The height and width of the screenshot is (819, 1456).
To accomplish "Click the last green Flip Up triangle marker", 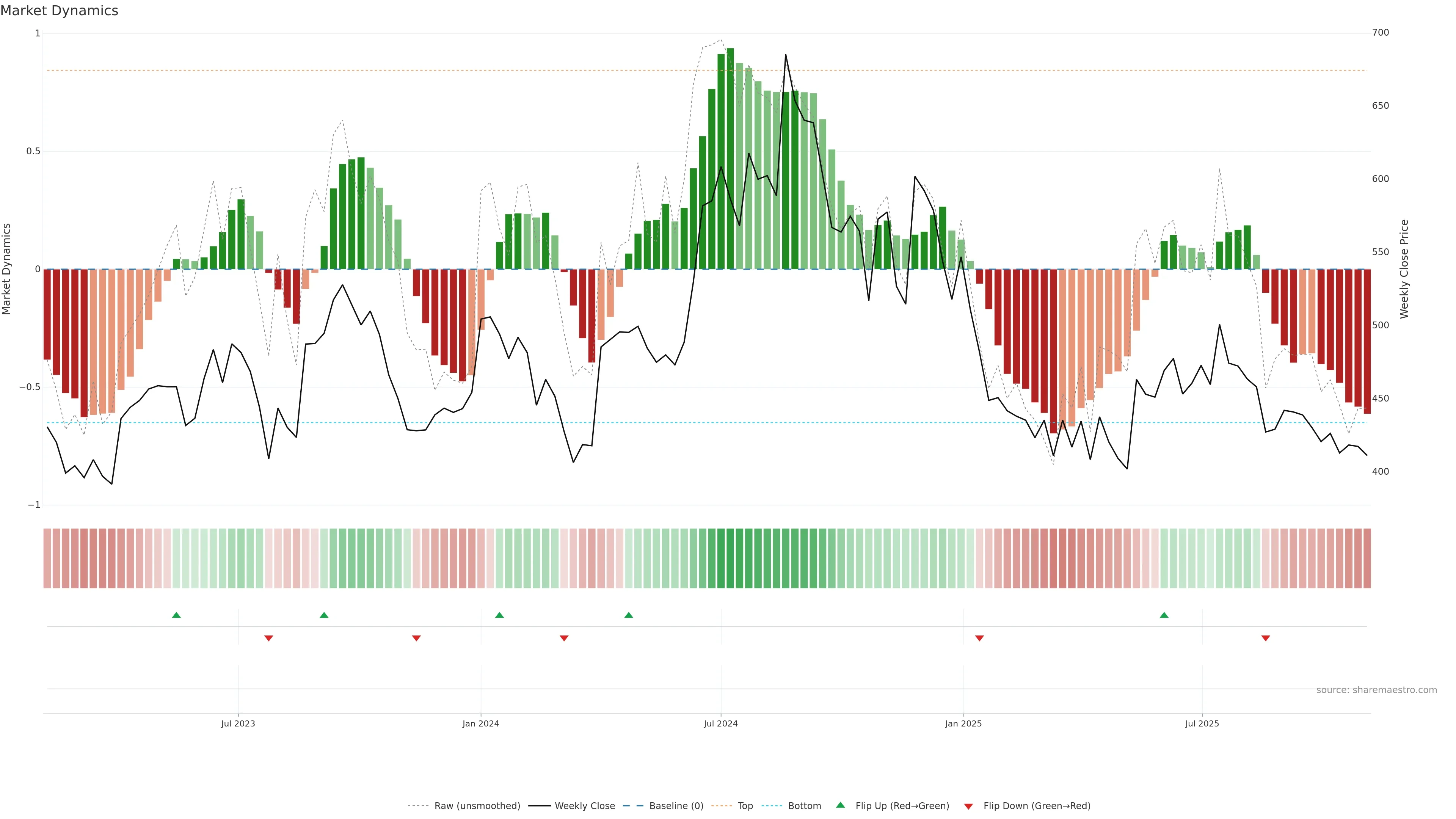I will [x=1164, y=615].
